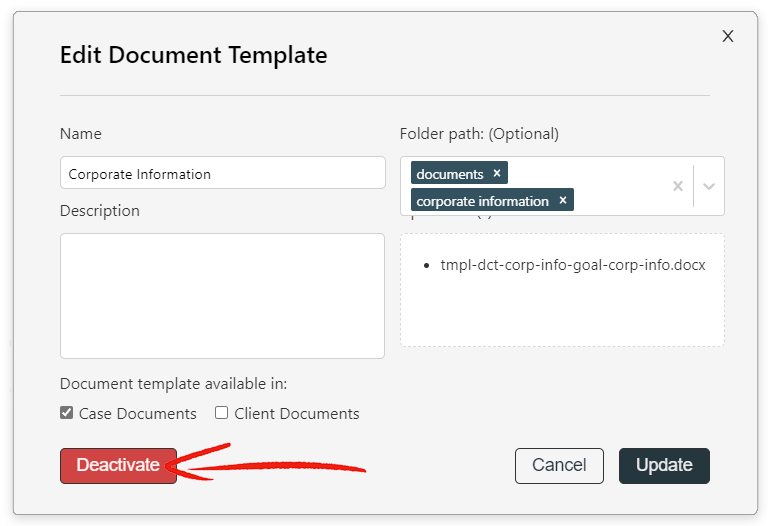This screenshot has height=526, width=768.
Task: Click the 'Description' field label
Action: pyautogui.click(x=99, y=211)
